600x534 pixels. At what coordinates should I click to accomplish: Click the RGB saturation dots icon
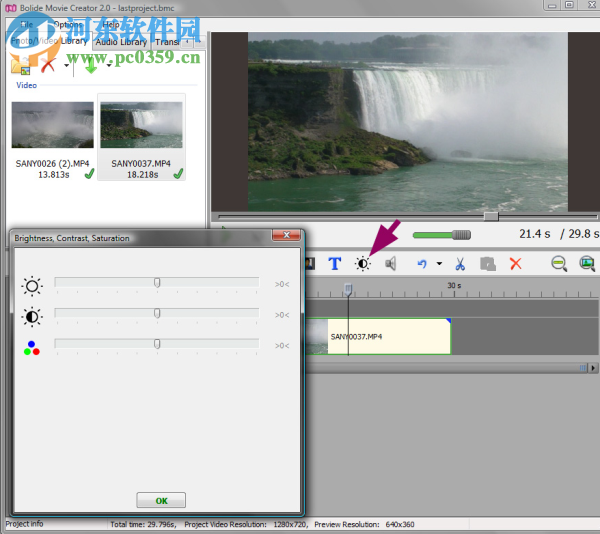(x=32, y=348)
